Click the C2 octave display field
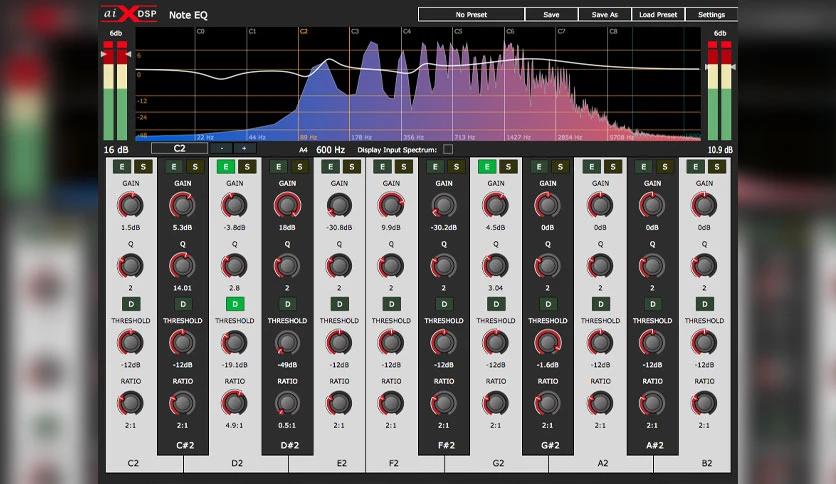This screenshot has height=484, width=836. click(x=180, y=149)
